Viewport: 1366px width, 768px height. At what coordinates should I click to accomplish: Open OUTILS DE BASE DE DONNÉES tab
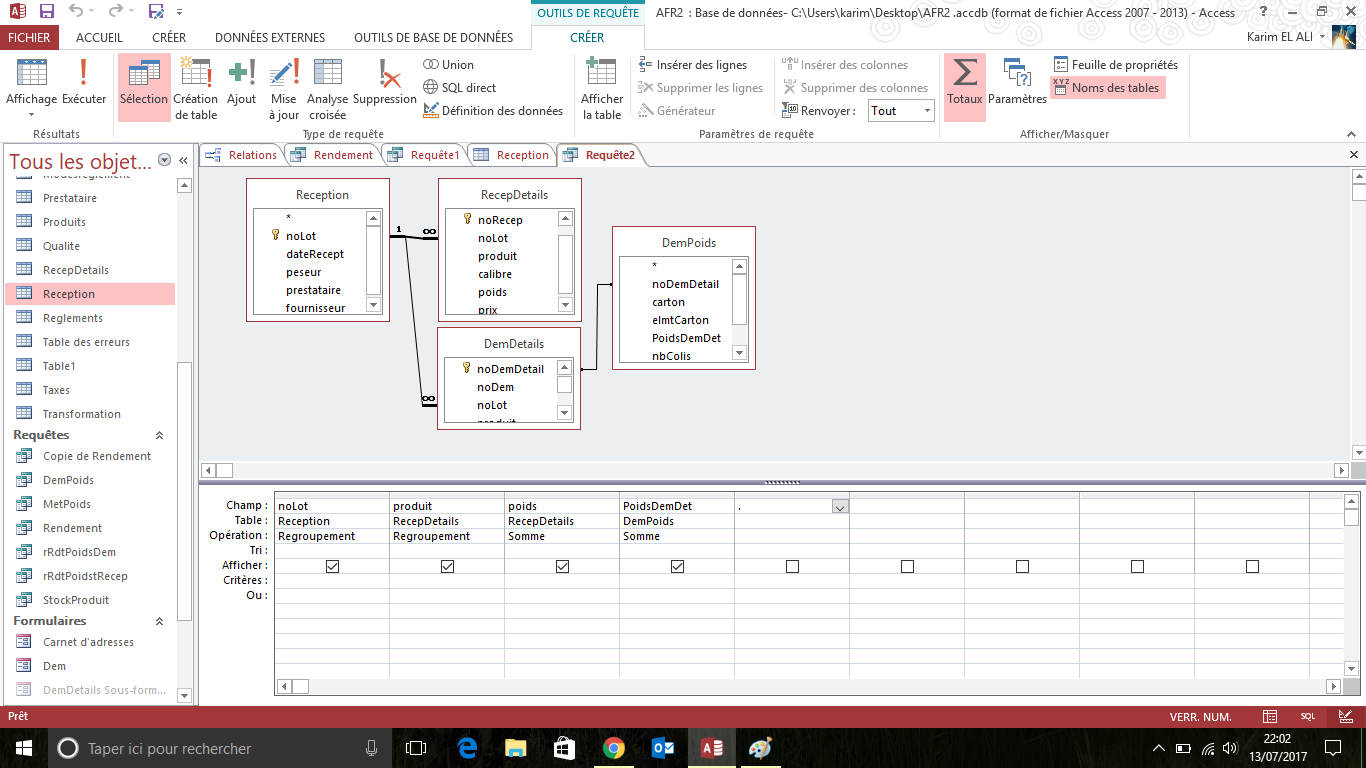(x=433, y=38)
